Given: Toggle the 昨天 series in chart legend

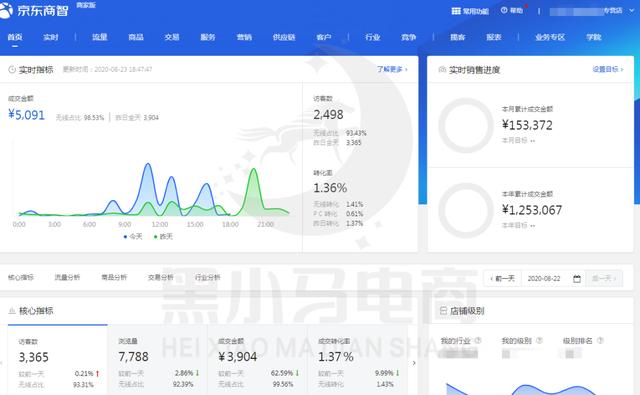Looking at the screenshot, I should point(163,237).
